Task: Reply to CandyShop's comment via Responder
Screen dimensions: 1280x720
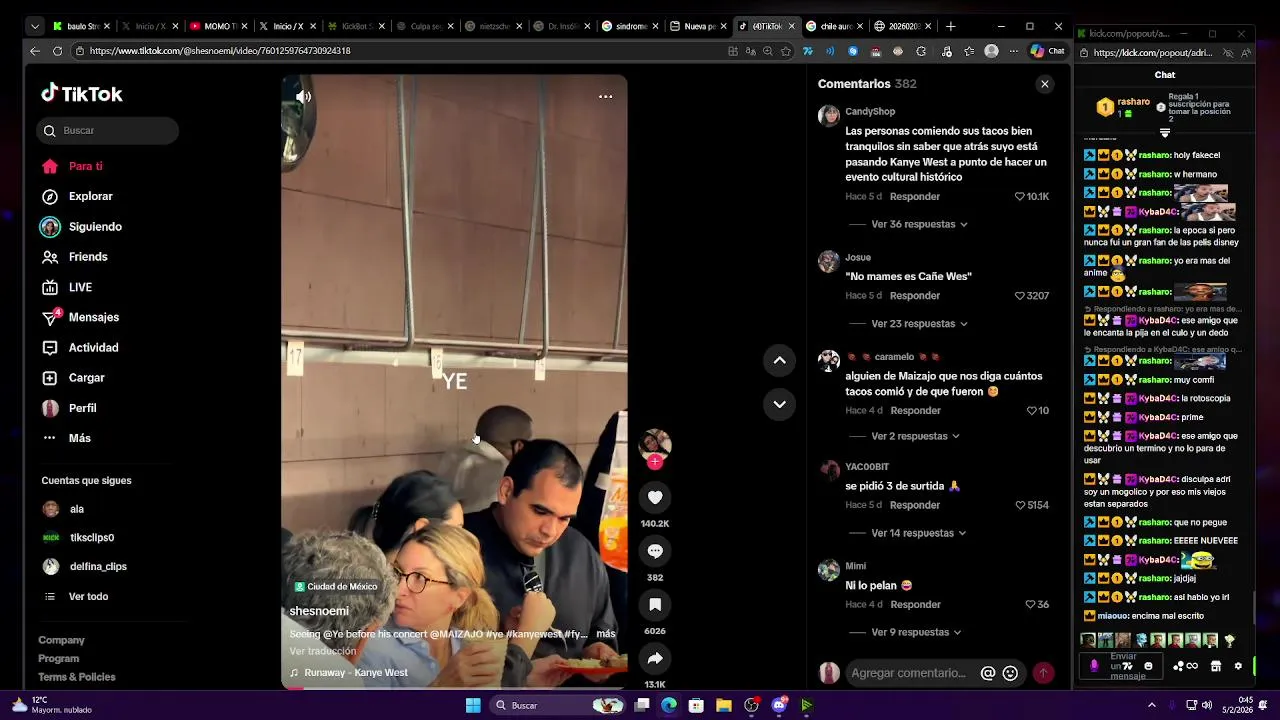Action: pos(915,197)
